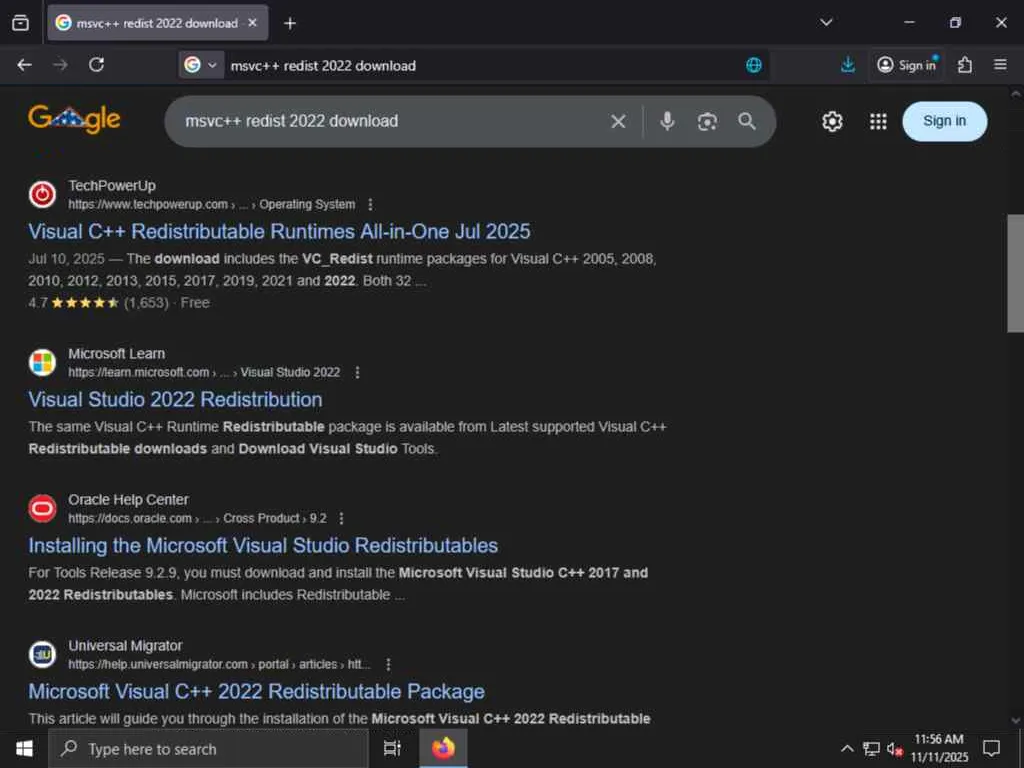1024x768 pixels.
Task: Go forward with the forward arrow
Action: tap(60, 65)
